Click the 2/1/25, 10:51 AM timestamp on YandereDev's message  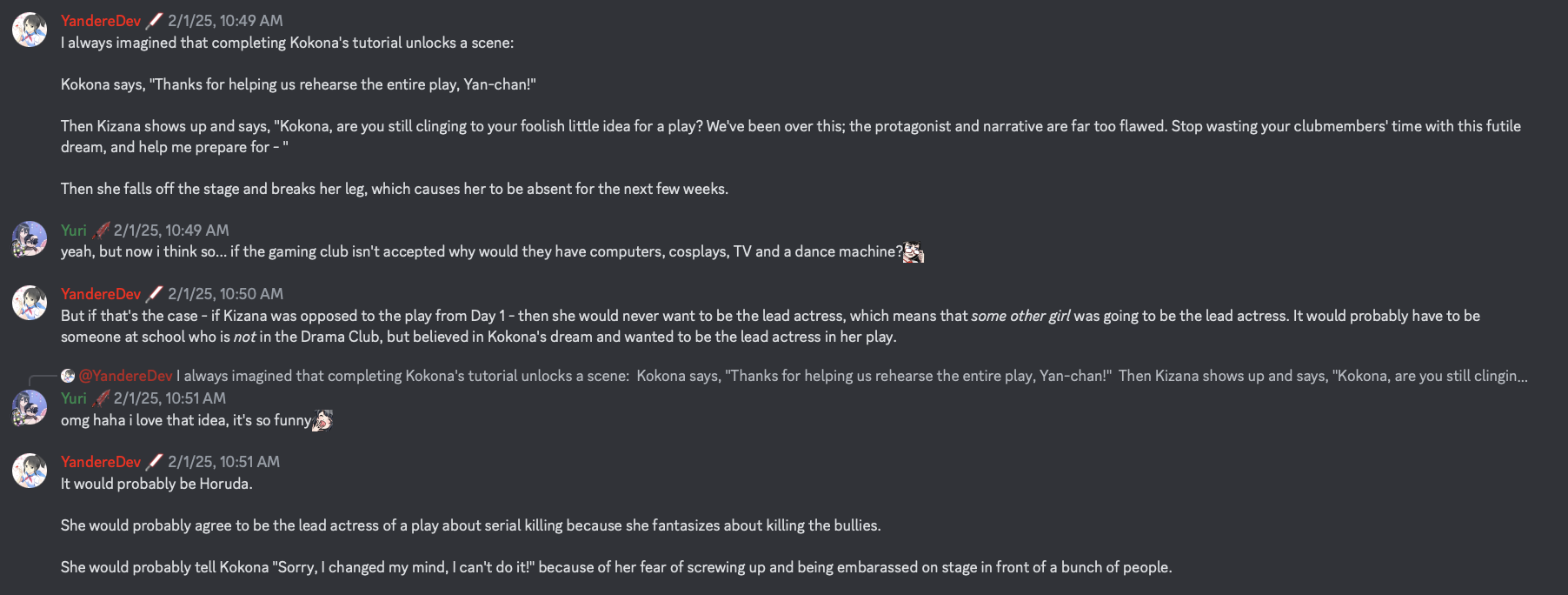(x=223, y=462)
